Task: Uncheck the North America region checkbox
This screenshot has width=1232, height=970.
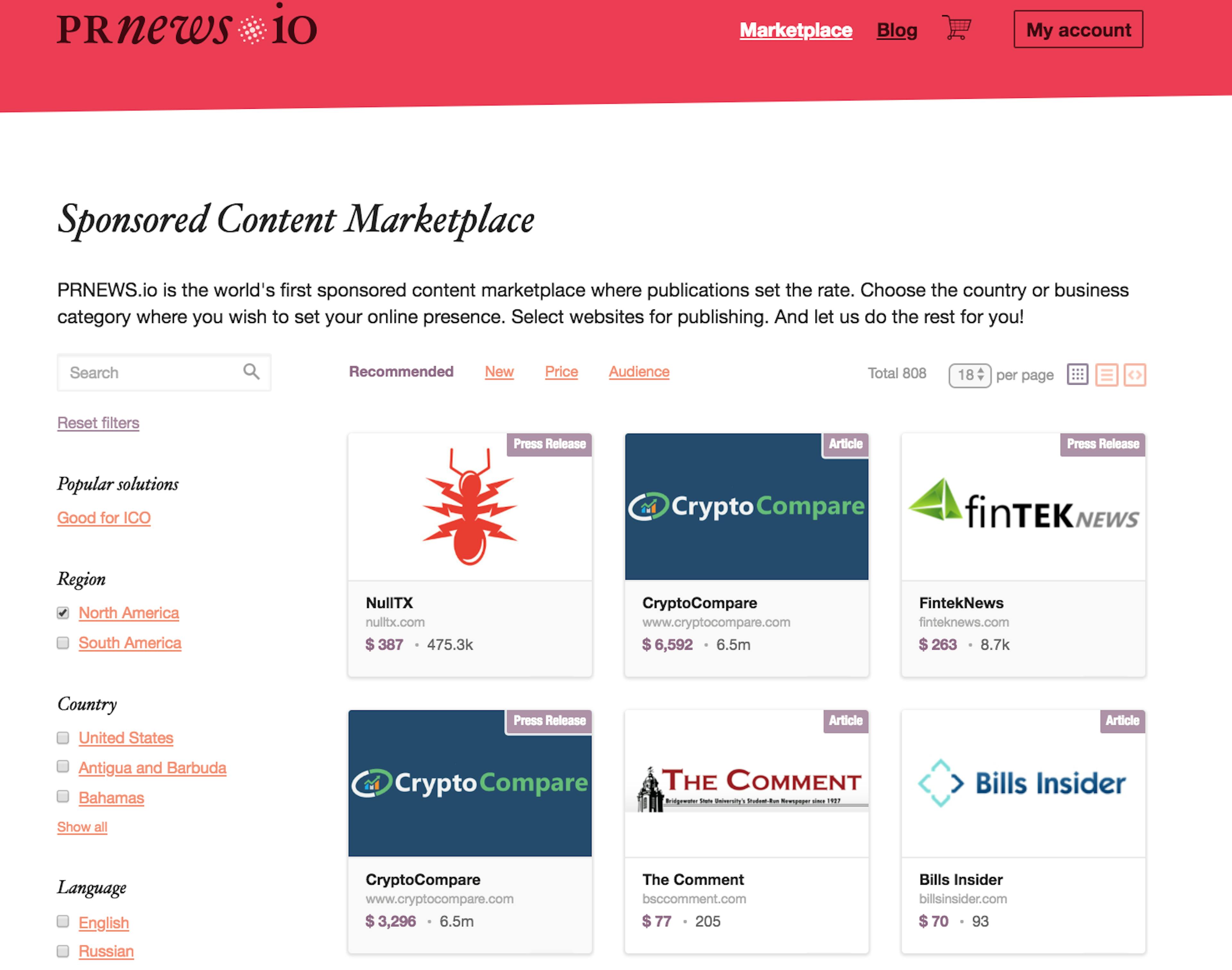Action: pos(63,613)
